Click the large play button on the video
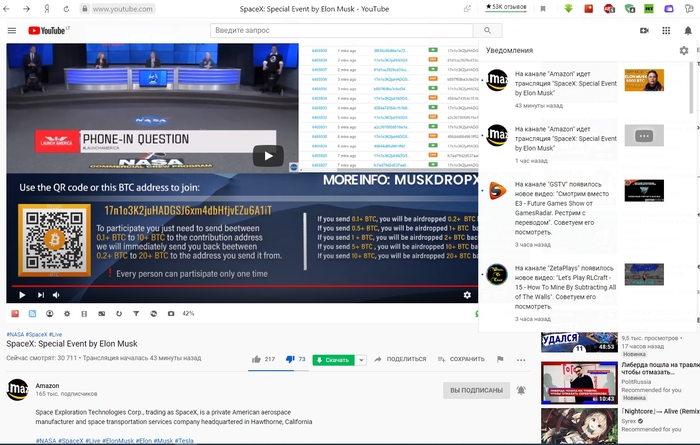Viewport: 700px width, 445px height. 268,156
